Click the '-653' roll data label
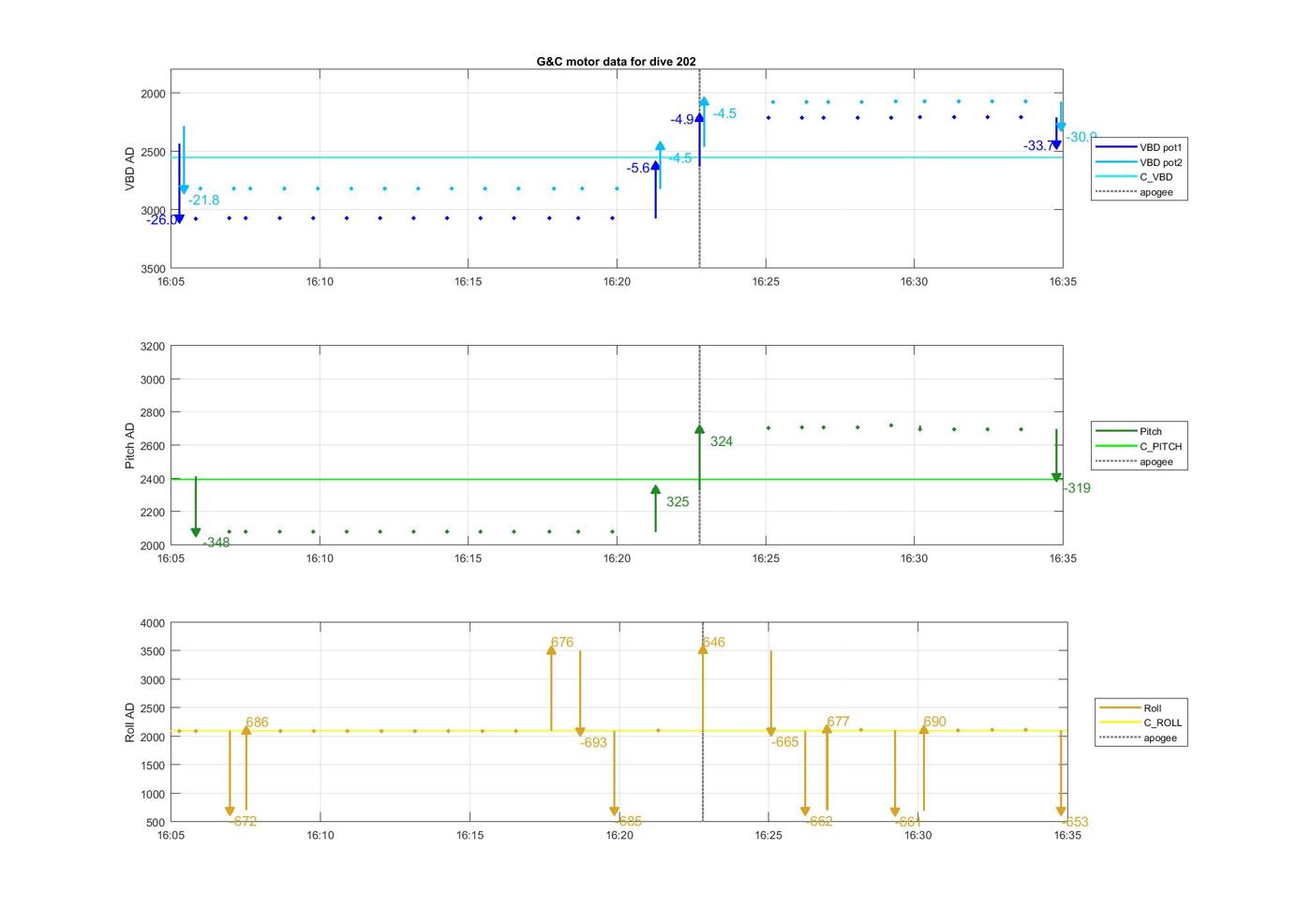The height and width of the screenshot is (924, 1312). coord(1075,822)
